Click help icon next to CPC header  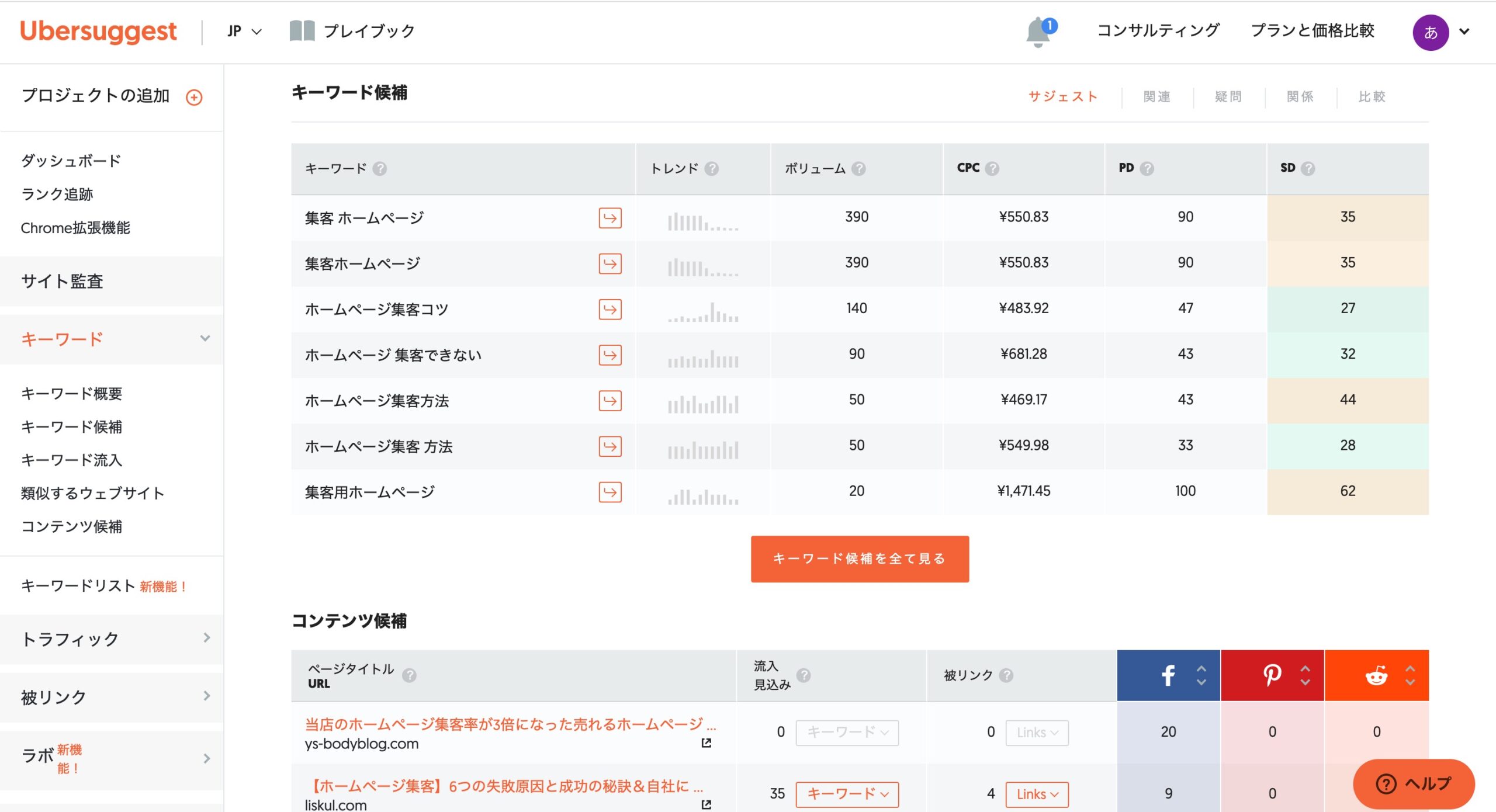(x=992, y=169)
